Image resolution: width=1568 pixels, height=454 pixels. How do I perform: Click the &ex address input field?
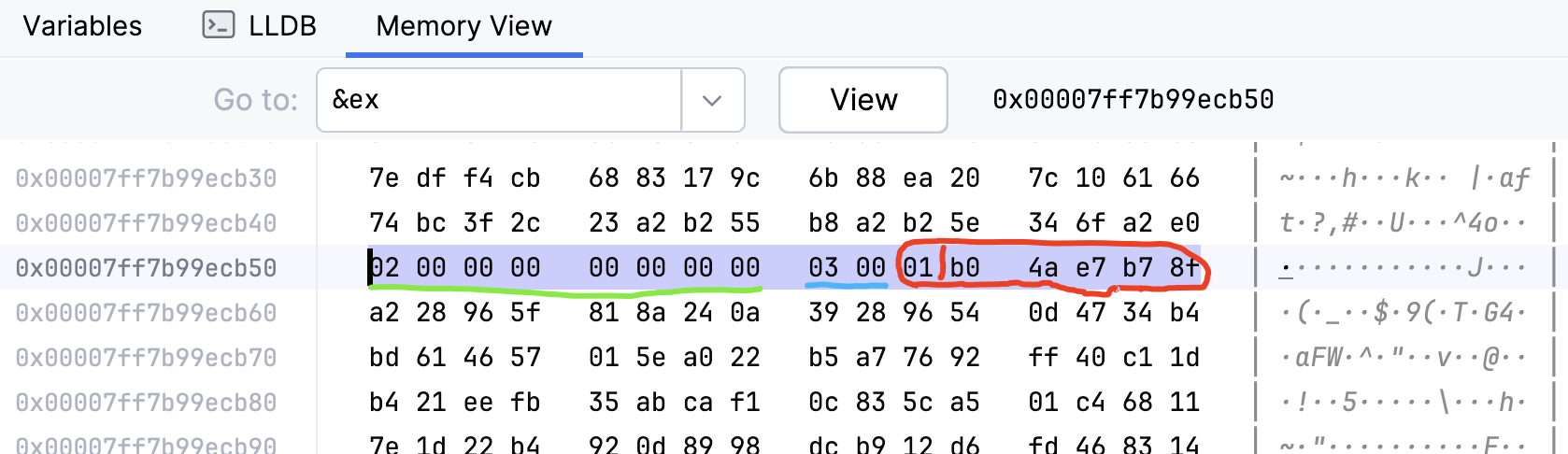[x=499, y=100]
